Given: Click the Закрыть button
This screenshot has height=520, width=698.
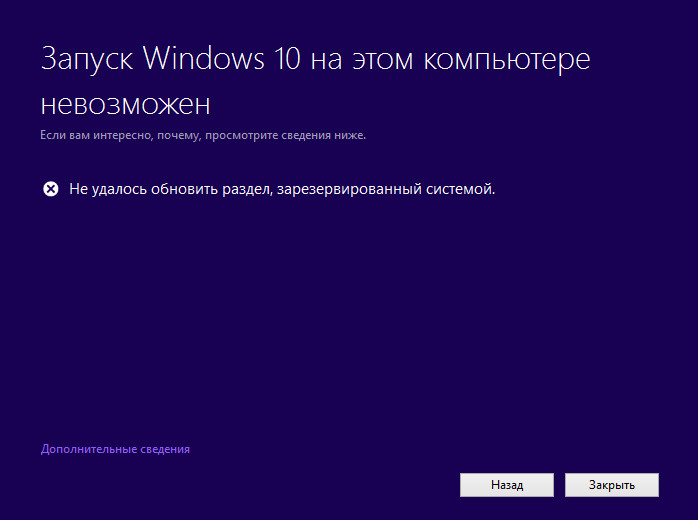Looking at the screenshot, I should click(x=612, y=485).
